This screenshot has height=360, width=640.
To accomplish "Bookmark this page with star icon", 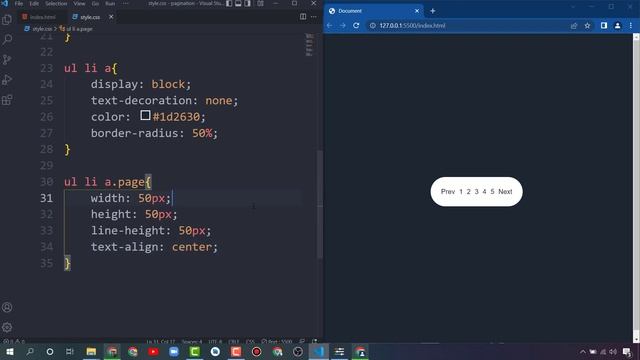I will (x=587, y=25).
